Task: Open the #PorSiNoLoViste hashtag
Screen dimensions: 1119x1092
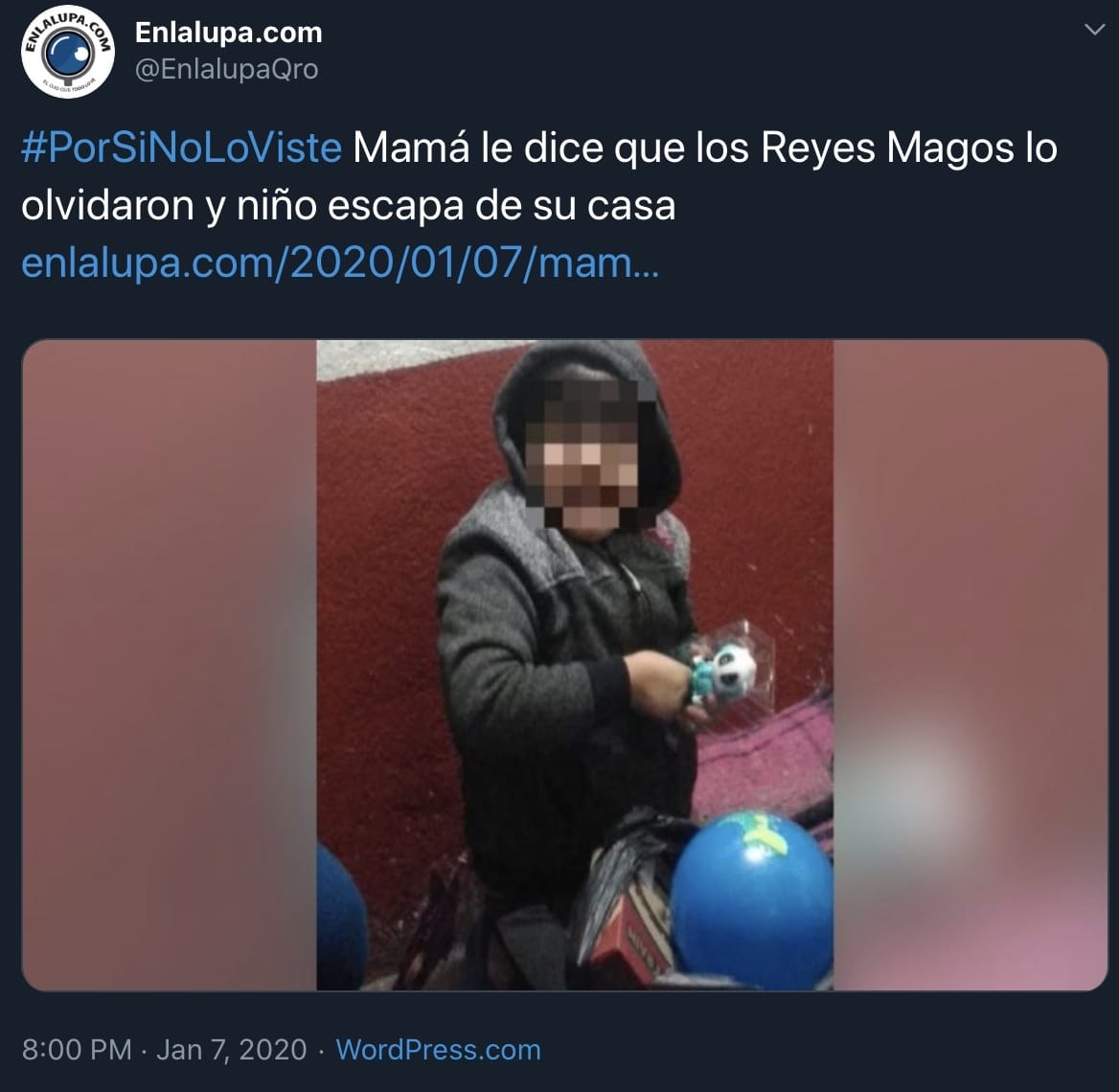Action: click(x=181, y=148)
